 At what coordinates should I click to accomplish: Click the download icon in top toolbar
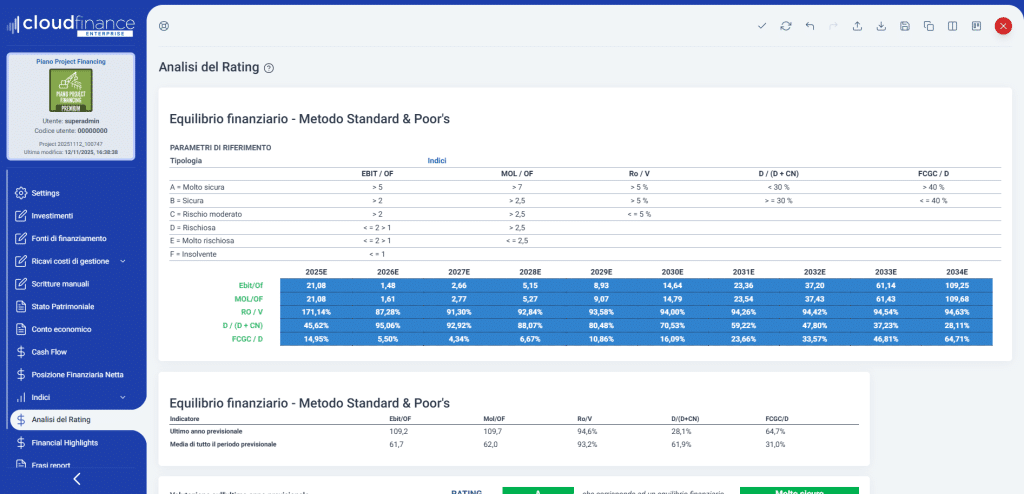[x=881, y=26]
